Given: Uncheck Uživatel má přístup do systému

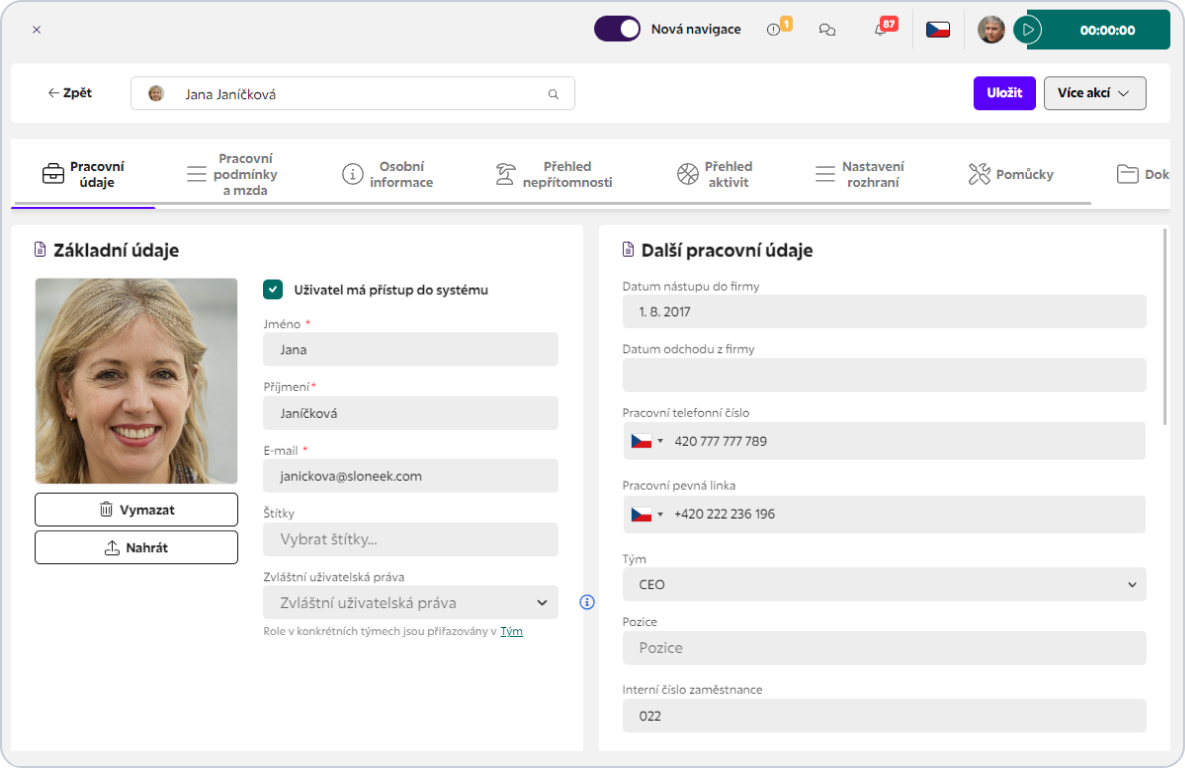Looking at the screenshot, I should (x=273, y=290).
